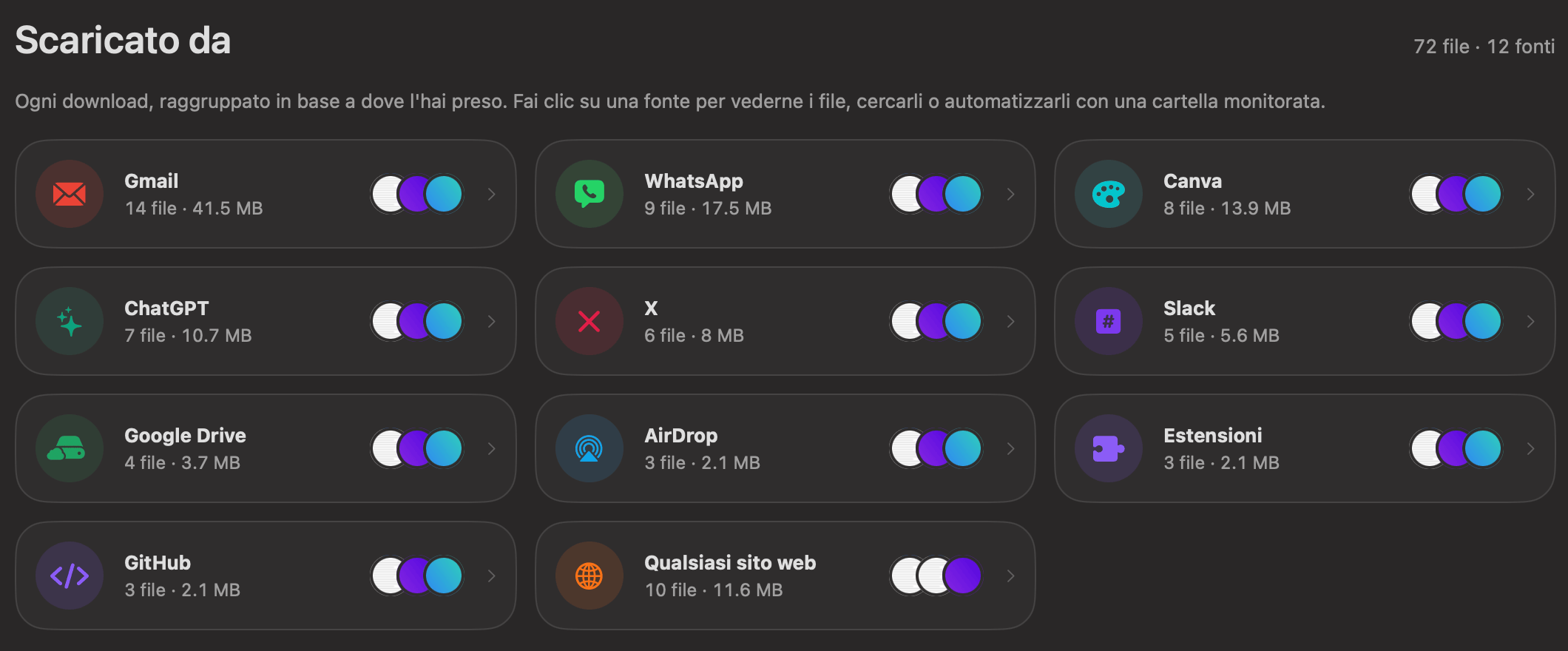The height and width of the screenshot is (651, 1568).
Task: Click the Slack hashtag icon
Action: tap(1109, 321)
